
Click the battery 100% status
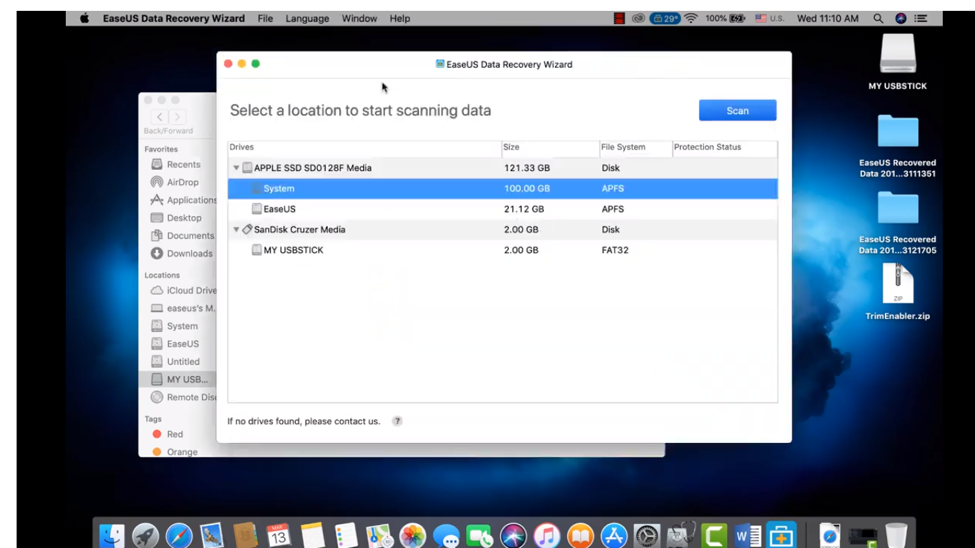[x=725, y=18]
